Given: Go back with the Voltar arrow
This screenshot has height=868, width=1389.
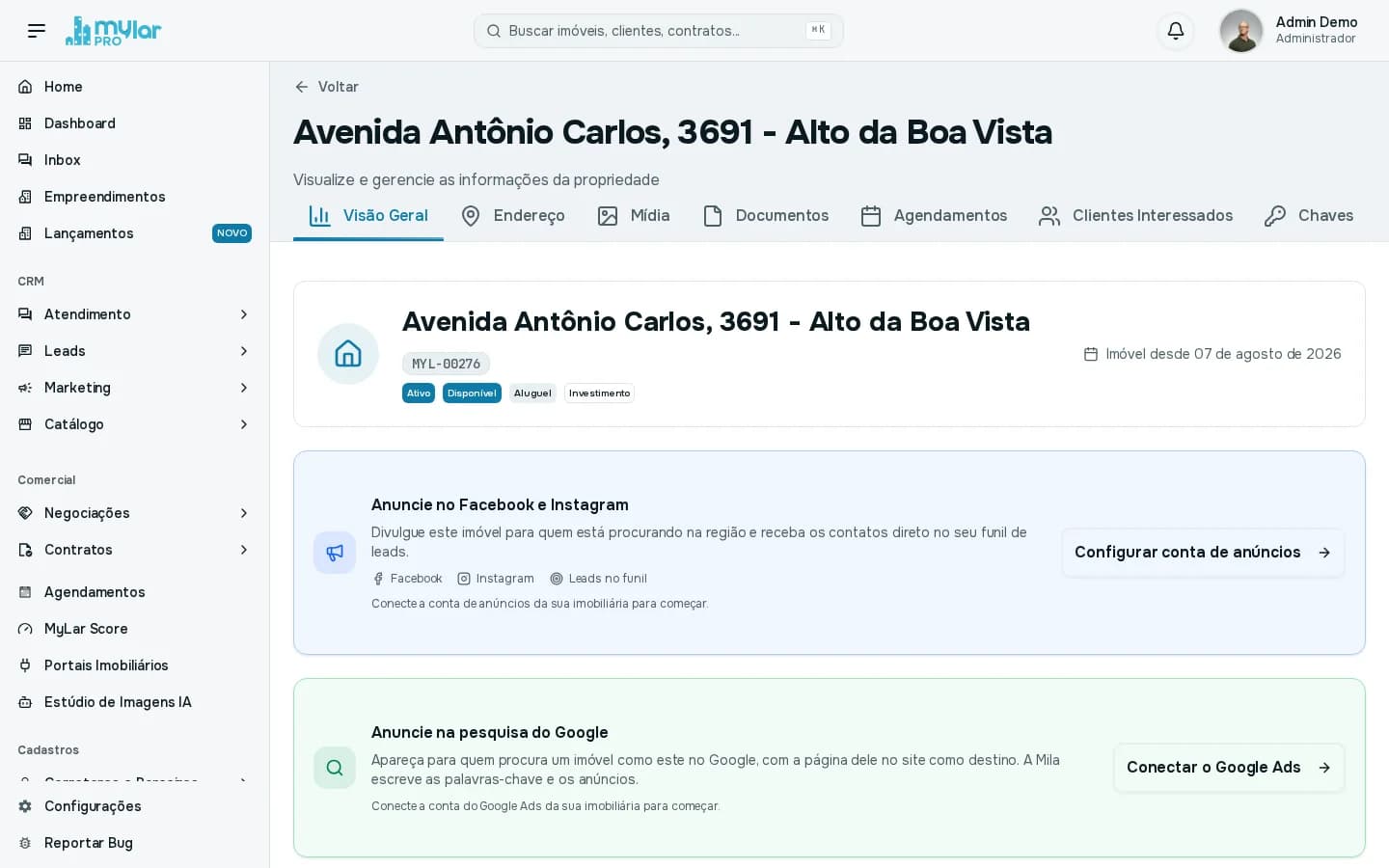Looking at the screenshot, I should [x=302, y=87].
